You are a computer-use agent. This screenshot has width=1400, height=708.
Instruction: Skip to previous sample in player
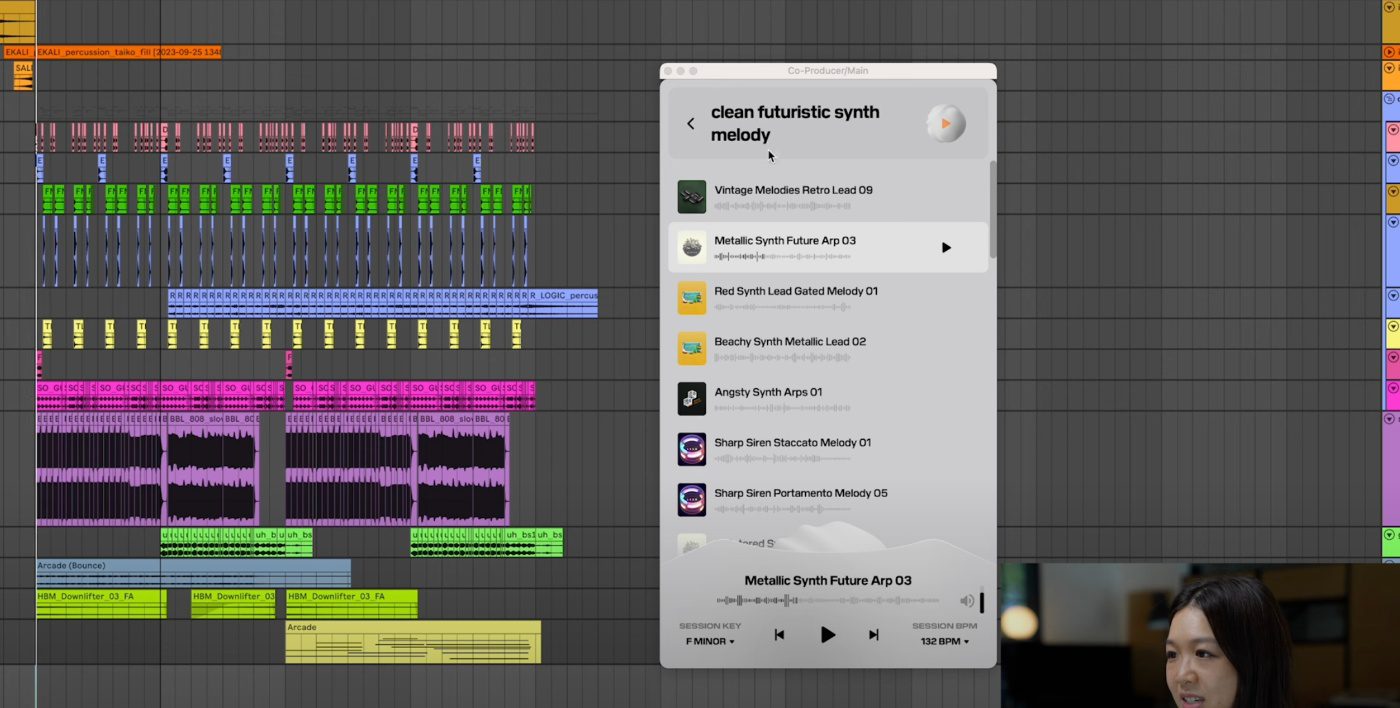click(x=779, y=635)
